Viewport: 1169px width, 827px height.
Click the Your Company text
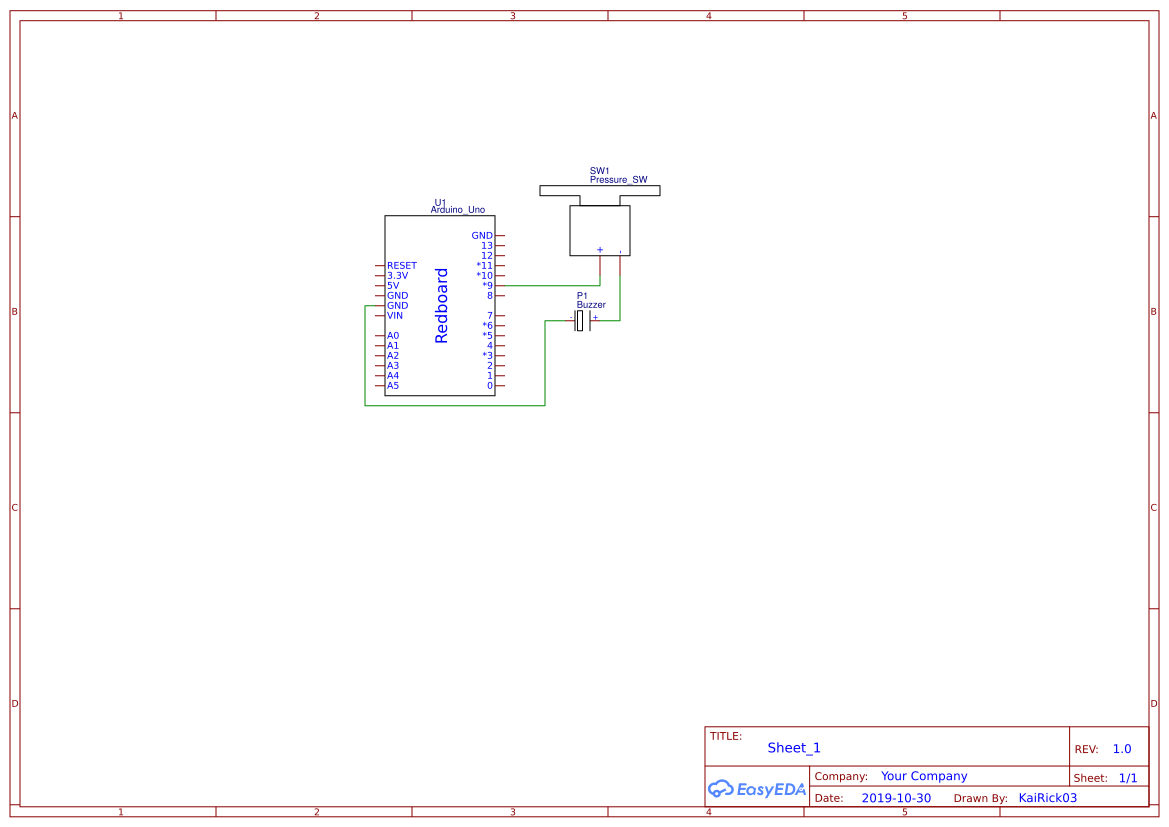pyautogui.click(x=923, y=775)
